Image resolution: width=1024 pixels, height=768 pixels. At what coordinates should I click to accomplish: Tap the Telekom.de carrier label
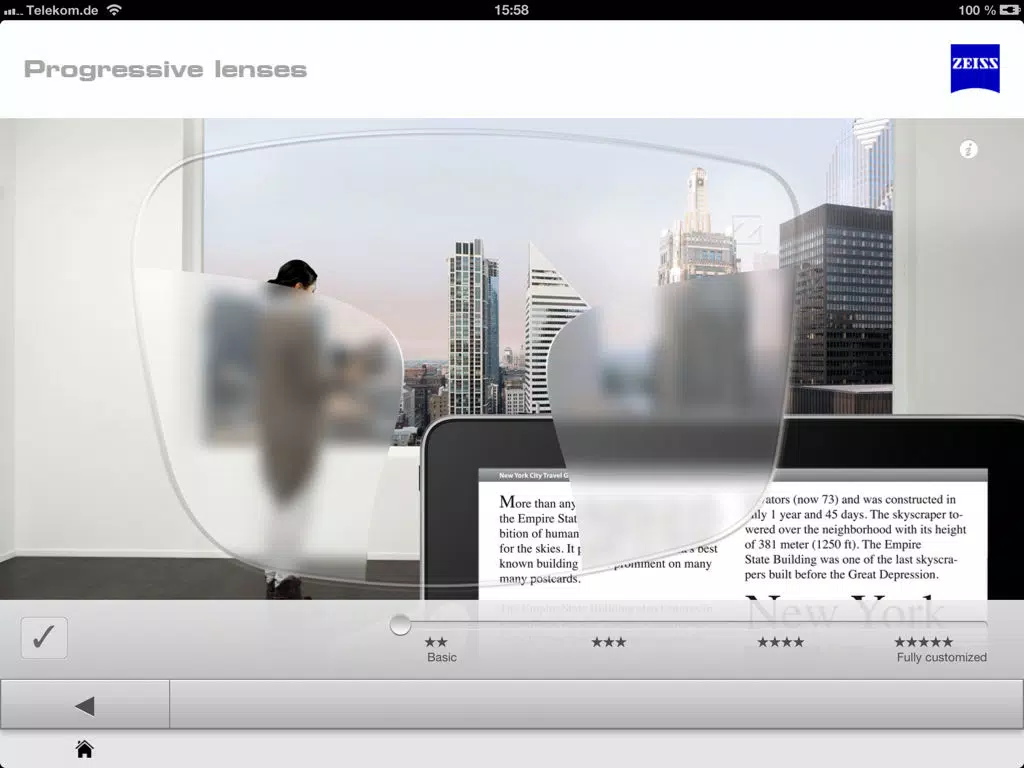pos(62,10)
